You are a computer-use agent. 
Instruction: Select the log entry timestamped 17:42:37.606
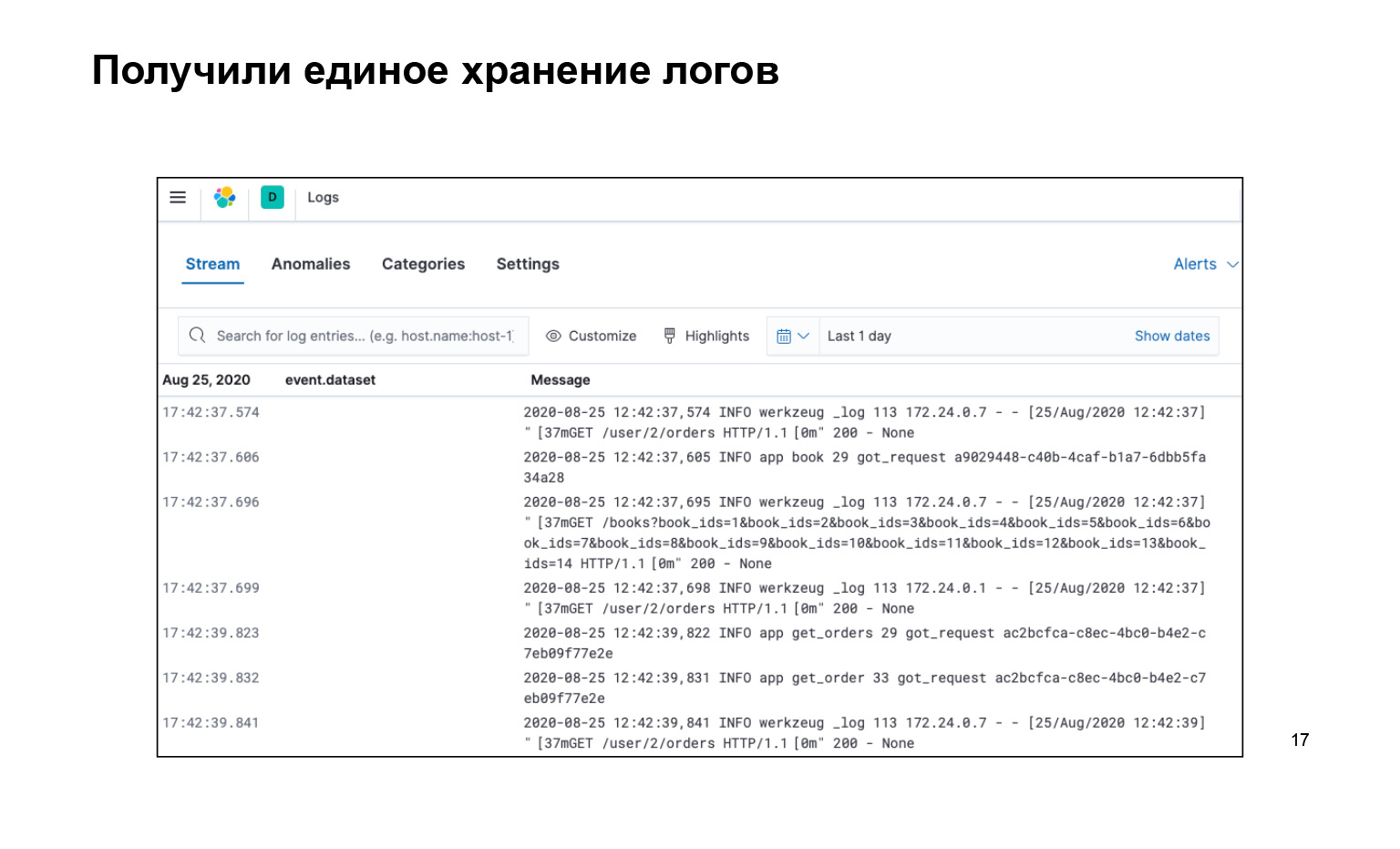(x=211, y=457)
